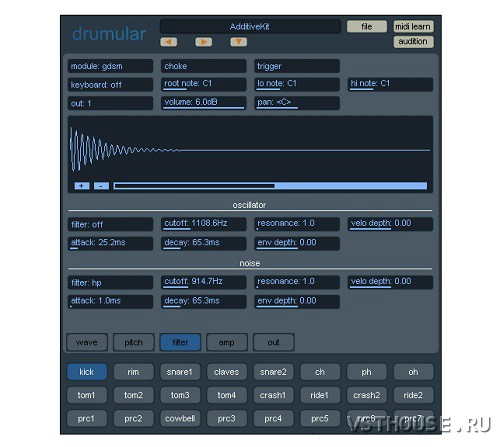Viewport: 500px width, 447px height.
Task: Click the waveform zoom in plus button
Action: 82,186
